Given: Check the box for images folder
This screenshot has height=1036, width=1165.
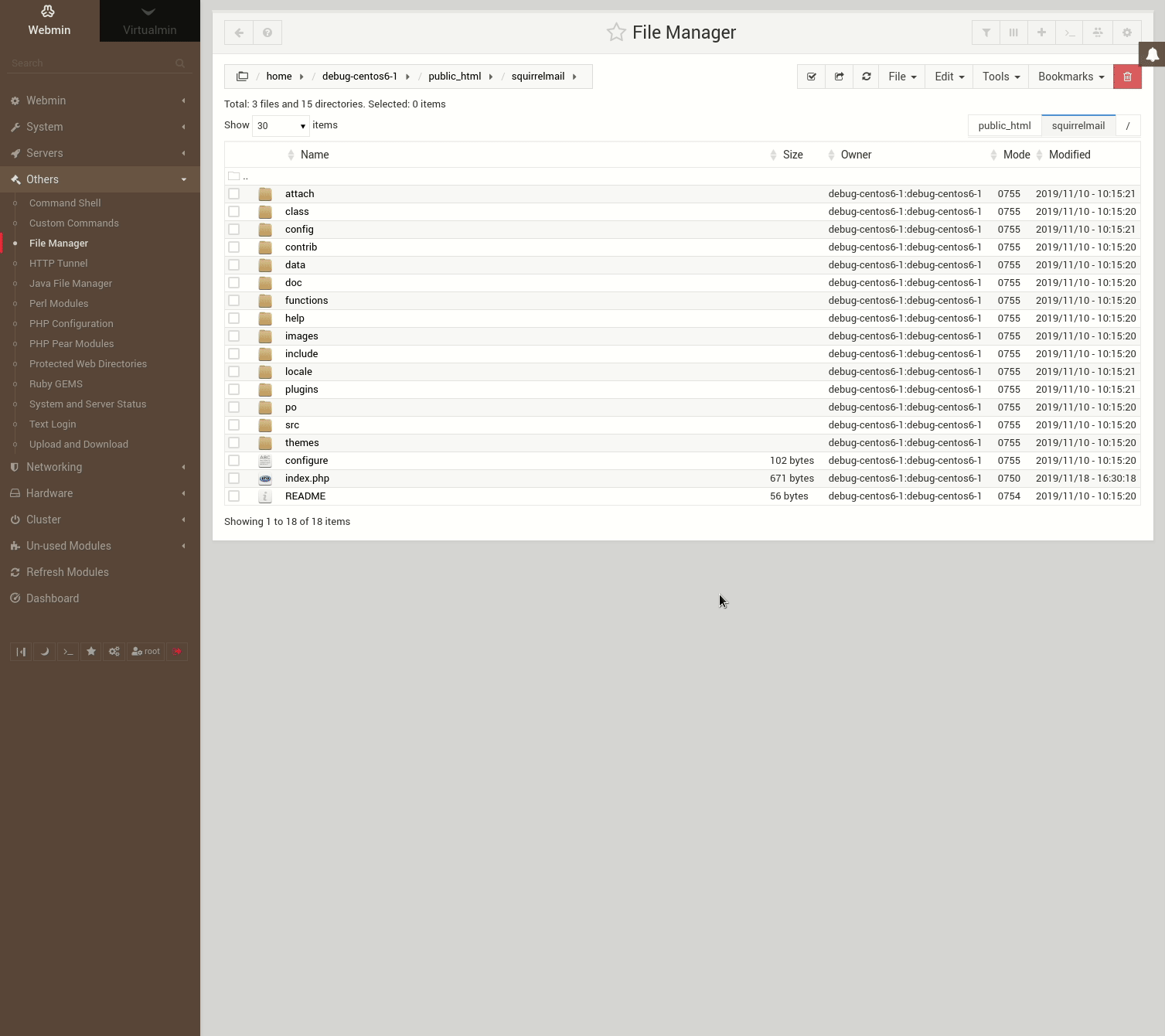Looking at the screenshot, I should pyautogui.click(x=234, y=336).
